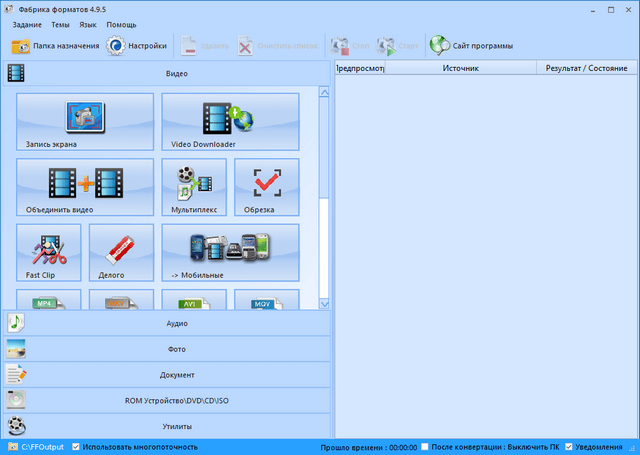
Task: Expand the Фото category panel
Action: (x=166, y=350)
